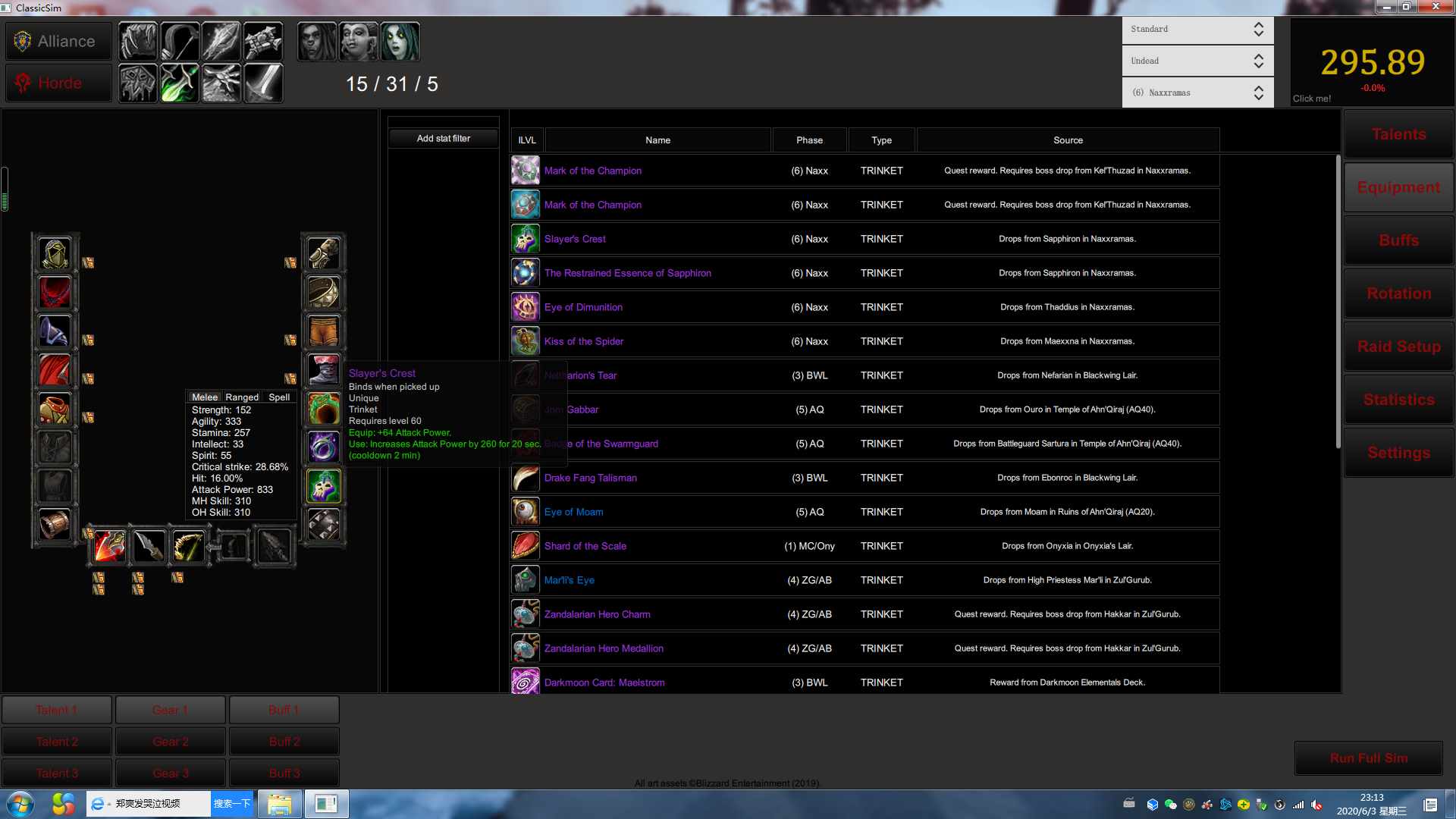Click the Buffs panel icon
The height and width of the screenshot is (819, 1456).
click(1398, 240)
